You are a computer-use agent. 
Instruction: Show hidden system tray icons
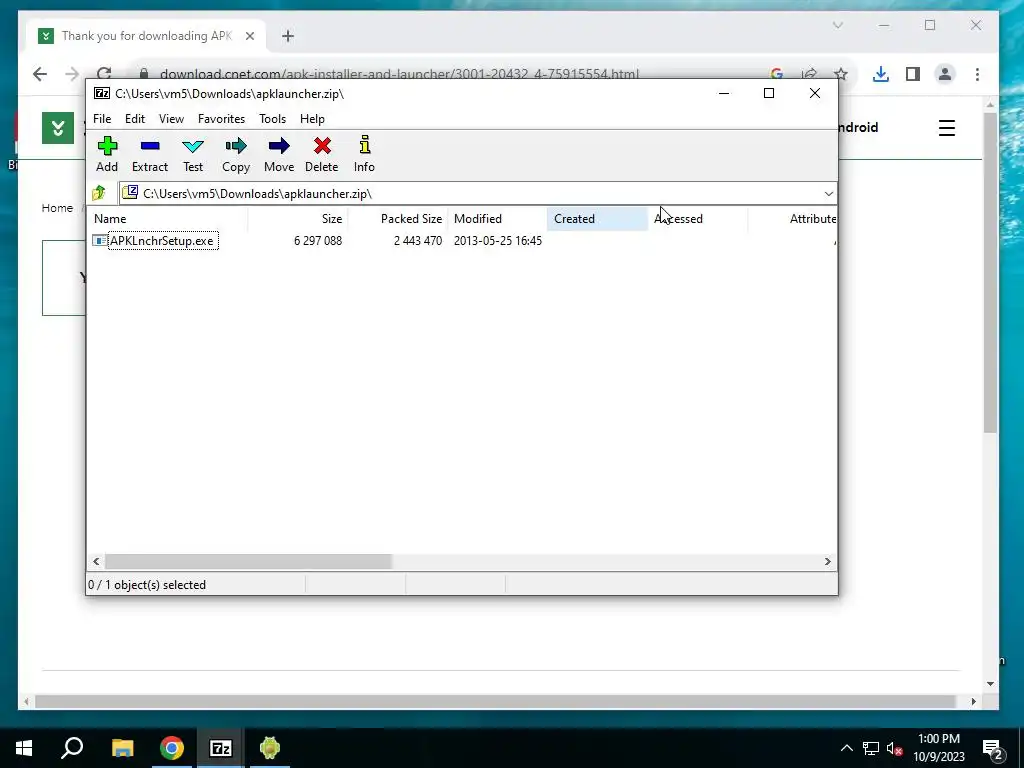[846, 748]
